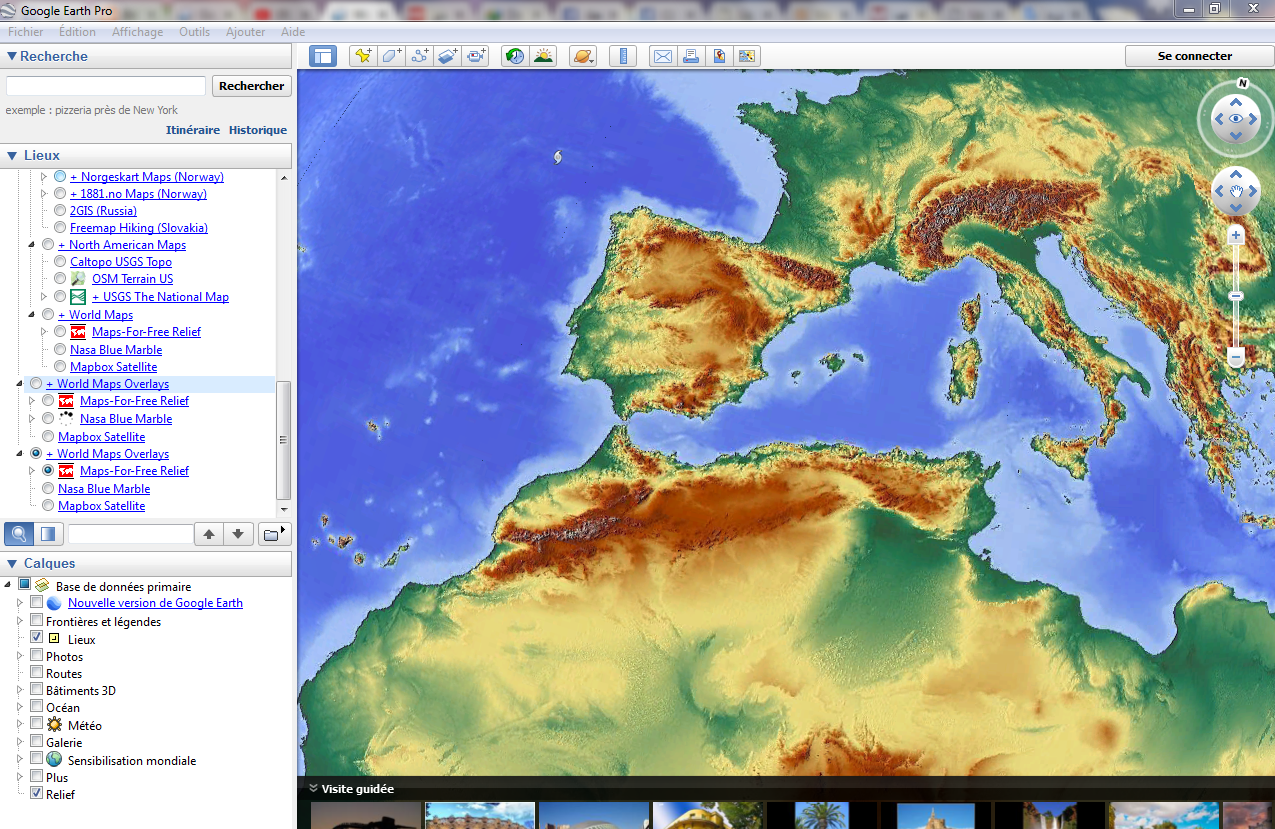1275x829 pixels.
Task: Open the Édition menu
Action: coord(77,32)
